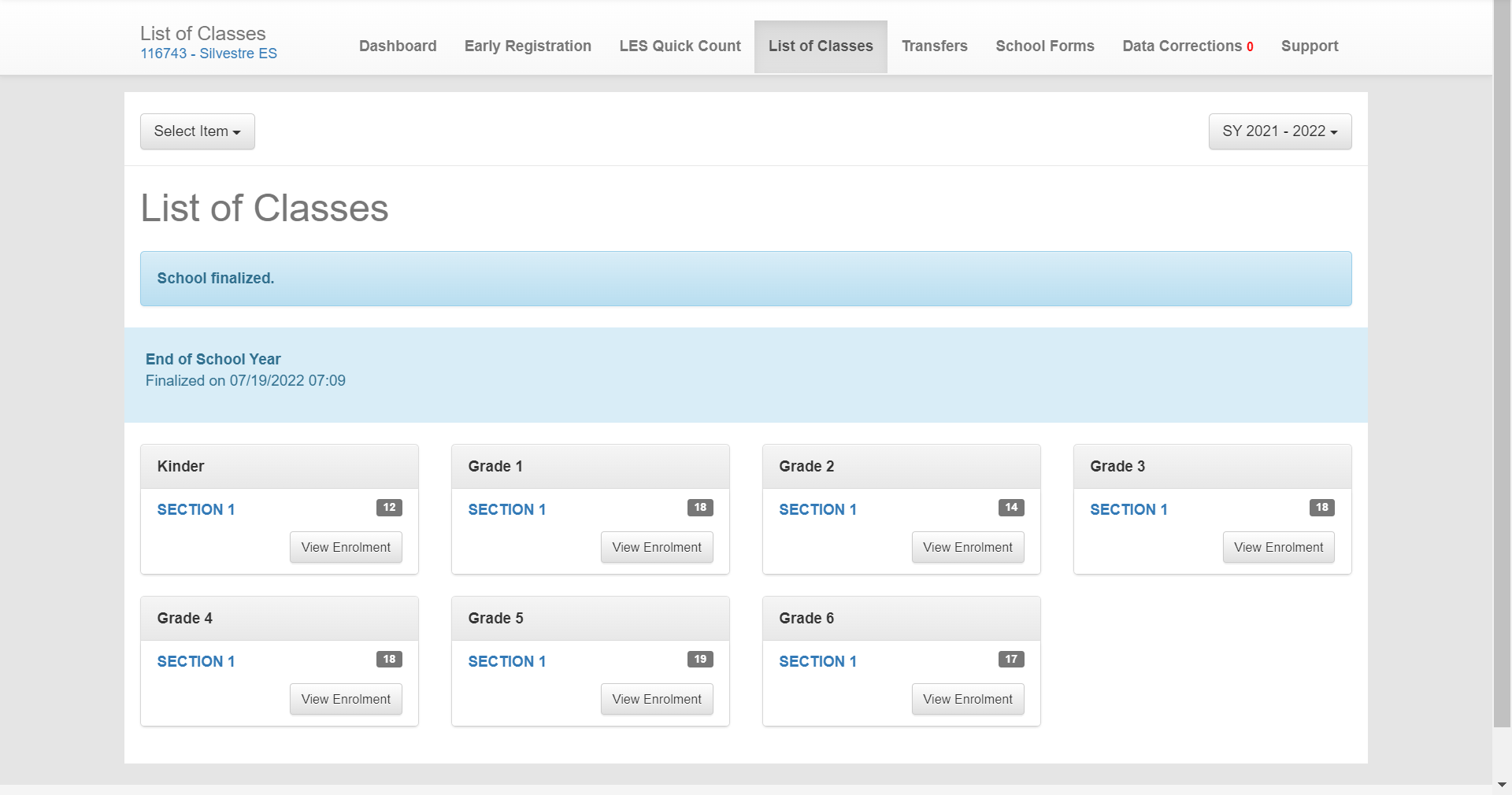Click the Grade 2 card header
Screen dimensions: 1512x795
click(x=902, y=467)
